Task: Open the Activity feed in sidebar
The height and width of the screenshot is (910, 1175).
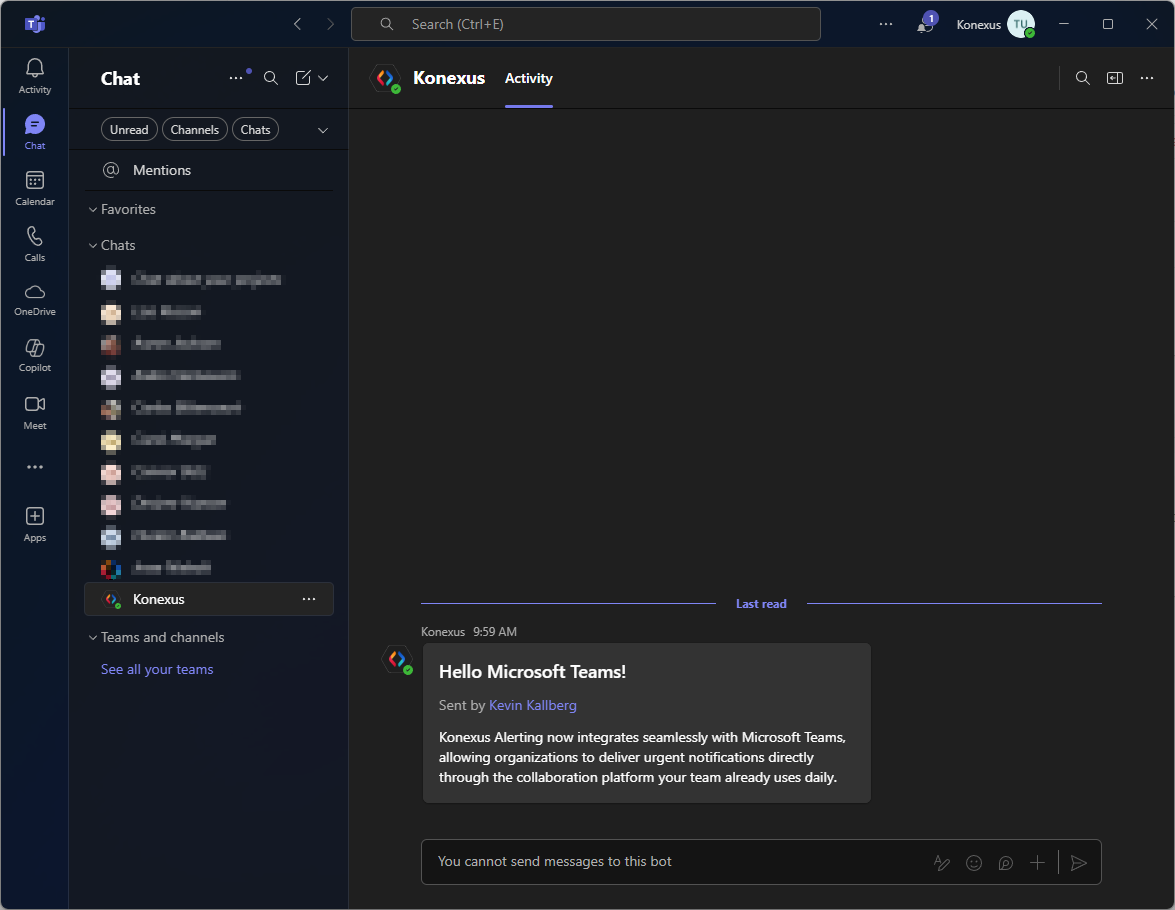Action: pyautogui.click(x=35, y=76)
